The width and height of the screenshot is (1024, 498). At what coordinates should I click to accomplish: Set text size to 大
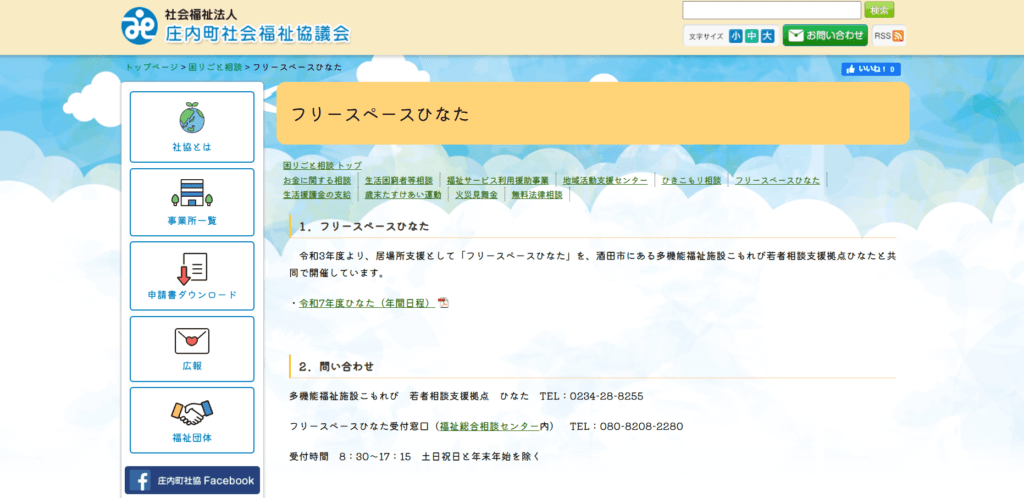767,36
